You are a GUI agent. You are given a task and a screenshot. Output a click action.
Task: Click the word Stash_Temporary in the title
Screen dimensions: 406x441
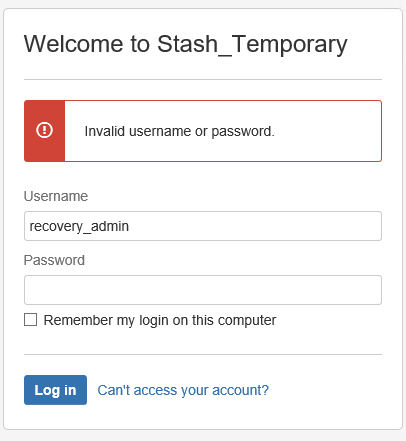coord(252,44)
